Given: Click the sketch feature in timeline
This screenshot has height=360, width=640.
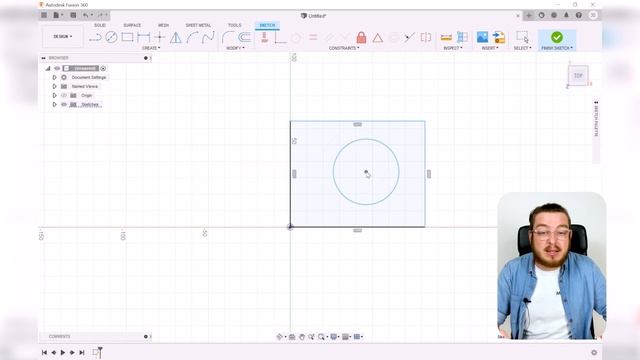Looking at the screenshot, I should click(x=96, y=353).
